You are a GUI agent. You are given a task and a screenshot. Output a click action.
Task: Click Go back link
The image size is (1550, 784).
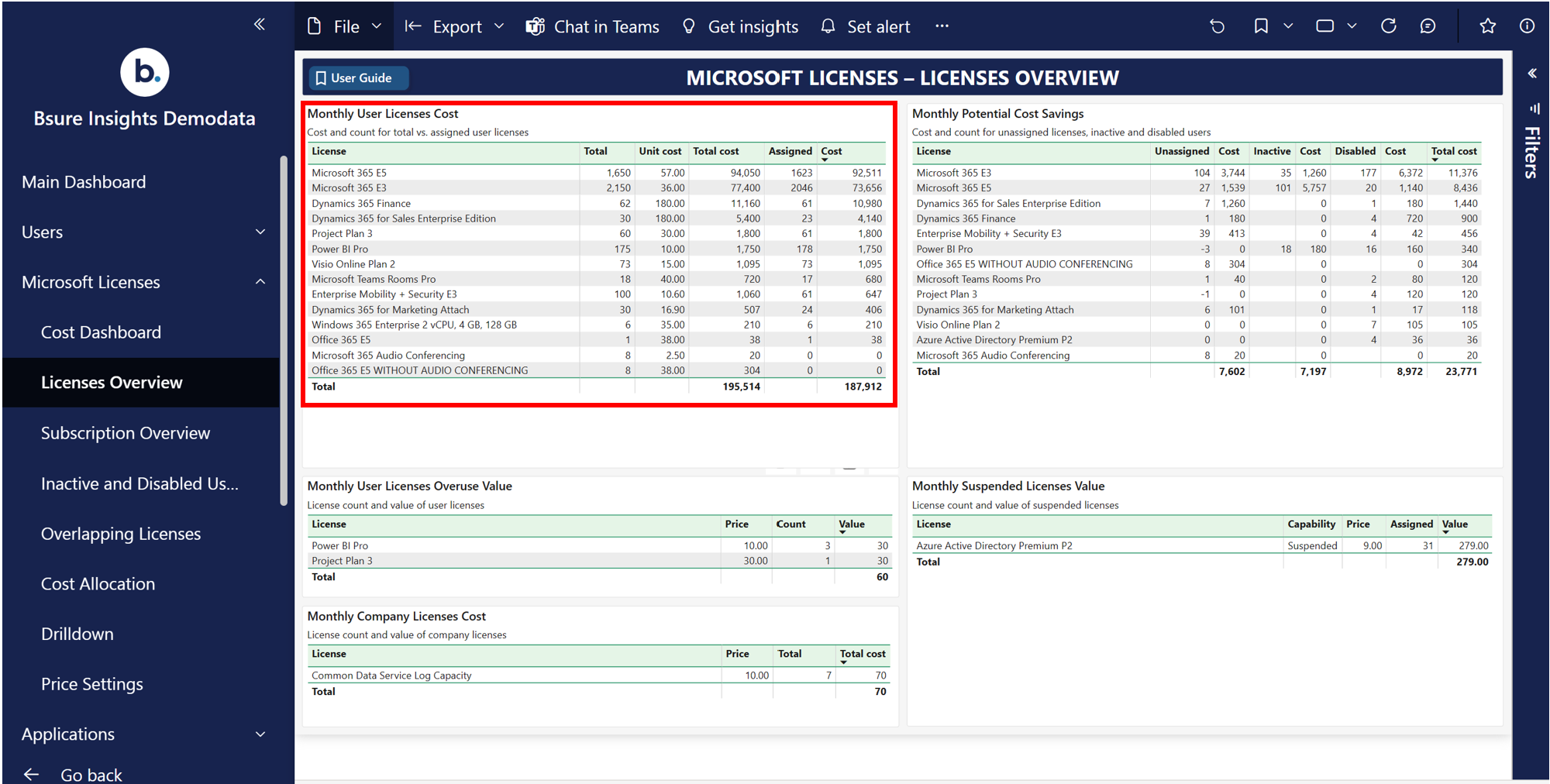tap(91, 774)
